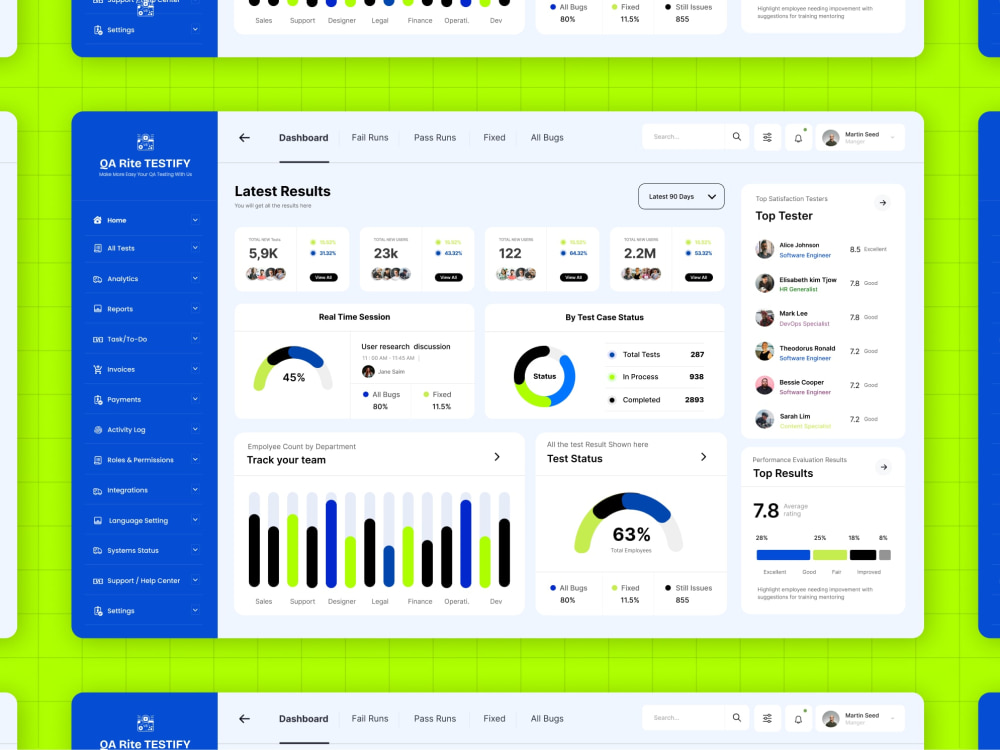Click the back arrow in main dashboard header
1000x750 pixels.
coord(244,138)
